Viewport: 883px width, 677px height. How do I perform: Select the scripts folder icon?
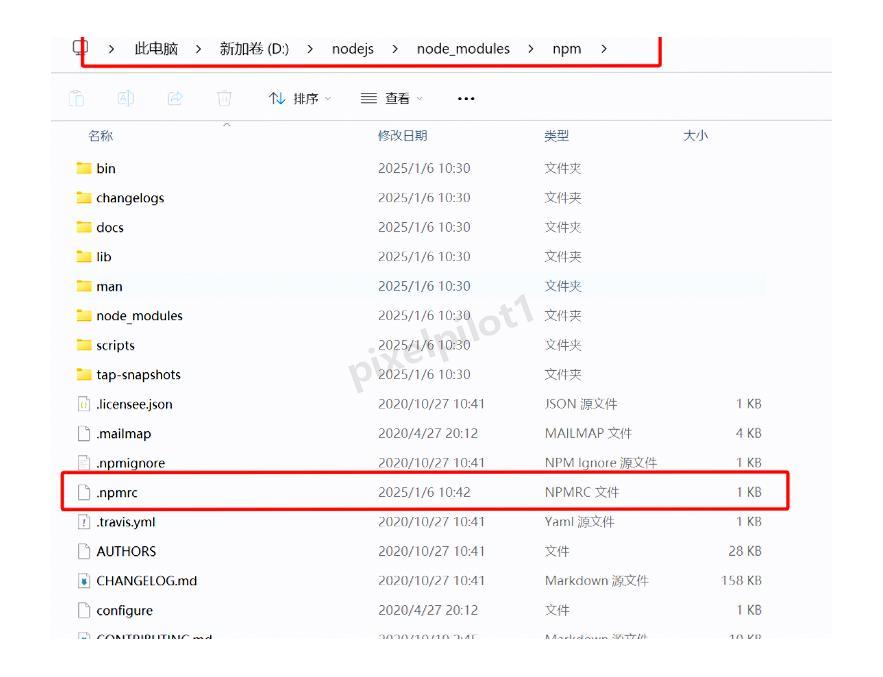[84, 345]
